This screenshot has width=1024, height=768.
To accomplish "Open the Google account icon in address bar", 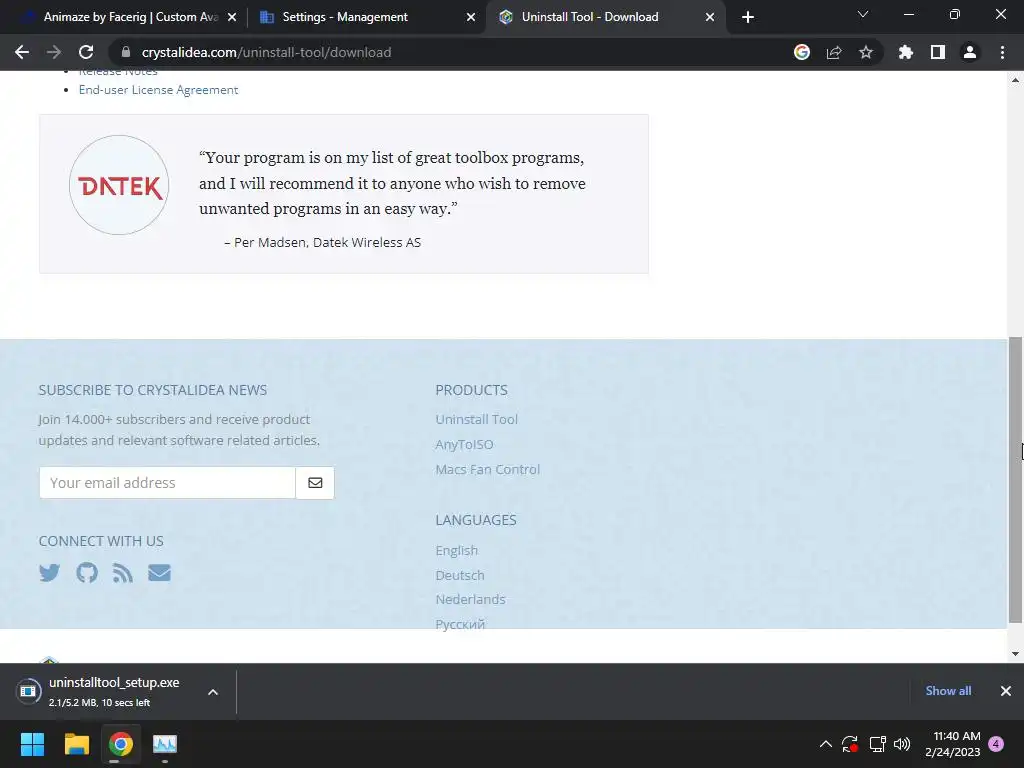I will 802,52.
